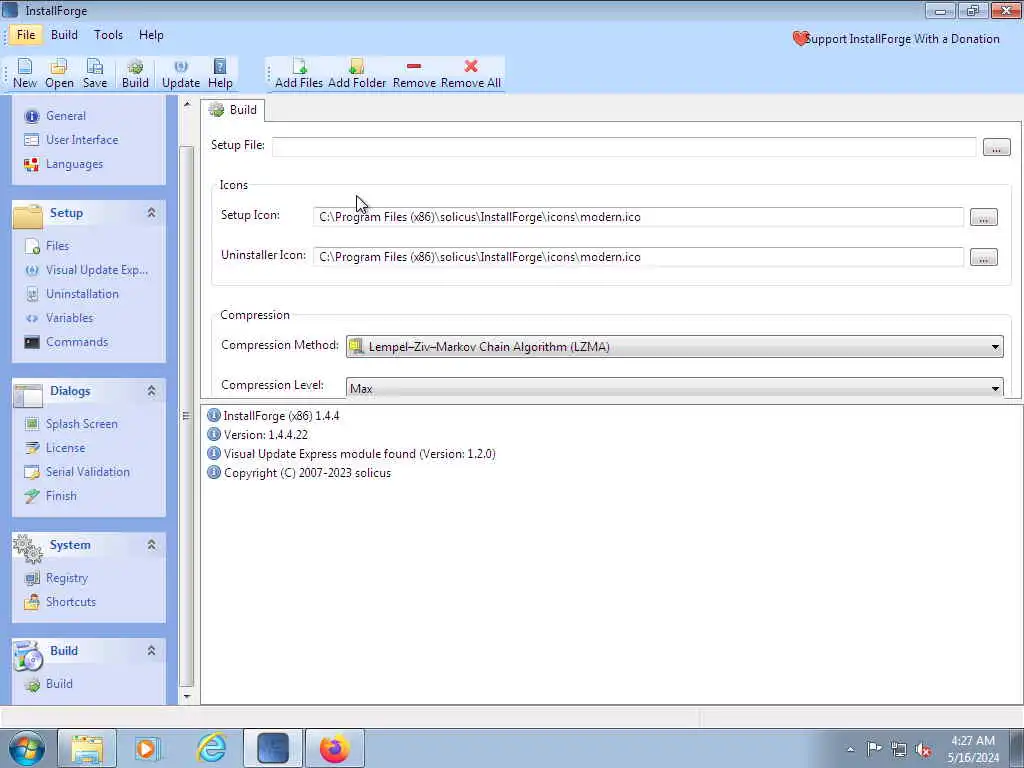Open the Tools menu
The image size is (1024, 768).
108,35
